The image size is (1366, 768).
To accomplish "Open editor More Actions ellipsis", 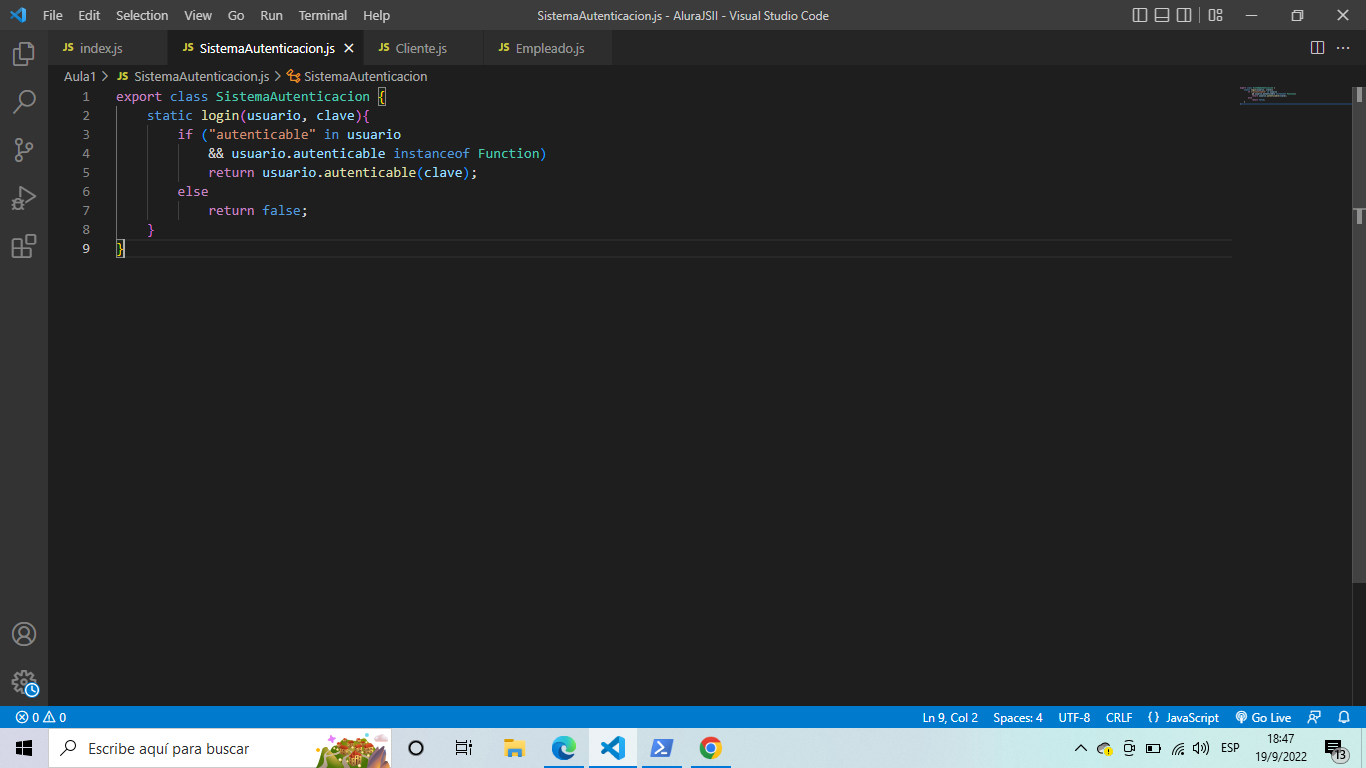I will 1344,48.
